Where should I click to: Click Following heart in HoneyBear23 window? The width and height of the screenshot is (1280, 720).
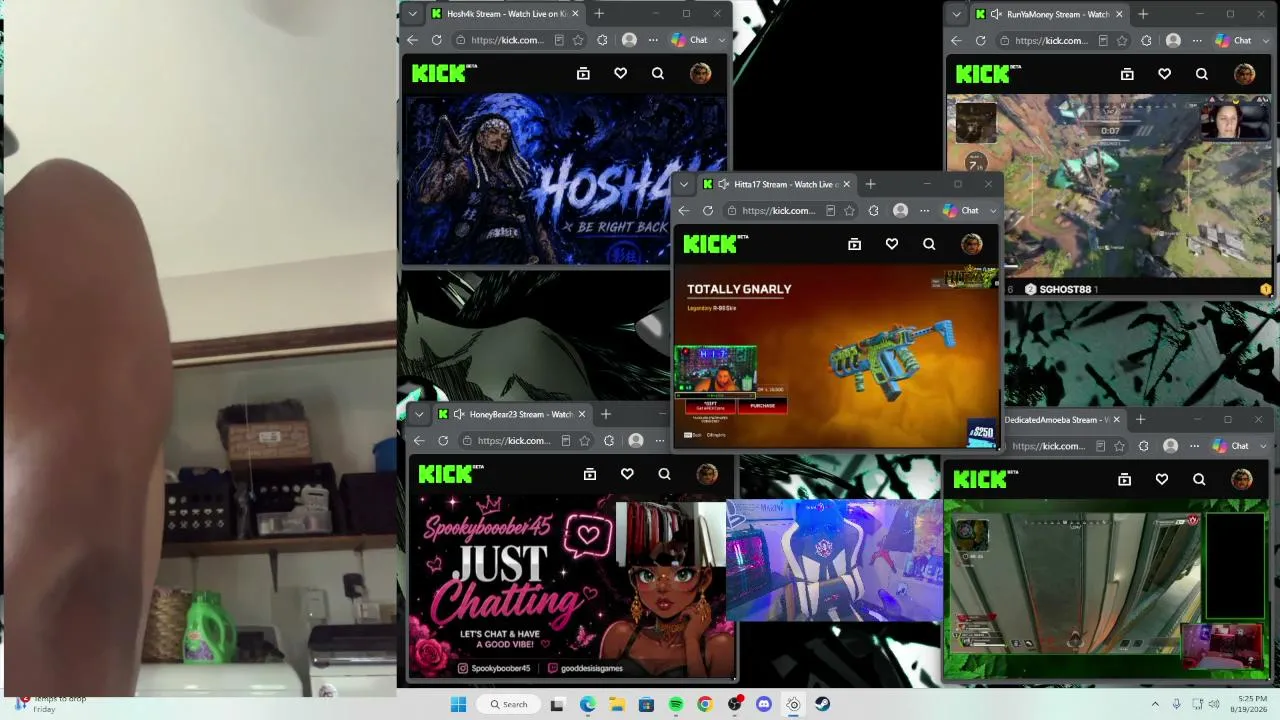click(x=627, y=473)
